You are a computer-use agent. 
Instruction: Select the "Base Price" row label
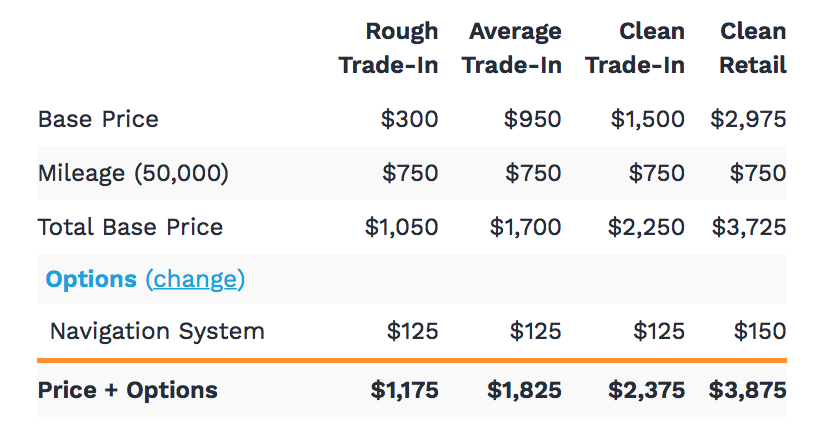click(x=98, y=119)
